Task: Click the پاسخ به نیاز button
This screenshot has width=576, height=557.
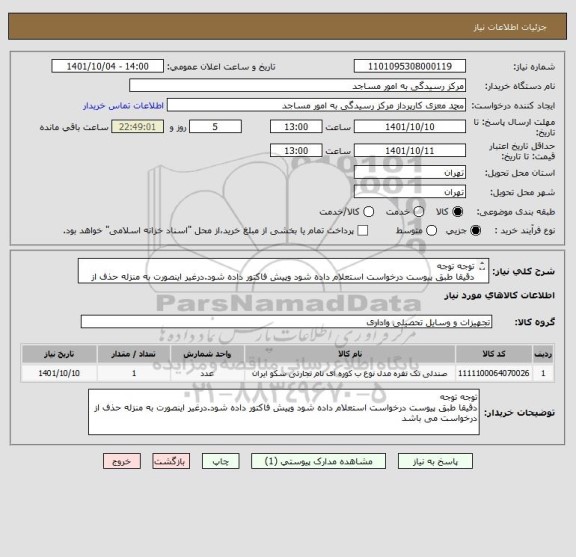Action: pyautogui.click(x=435, y=461)
